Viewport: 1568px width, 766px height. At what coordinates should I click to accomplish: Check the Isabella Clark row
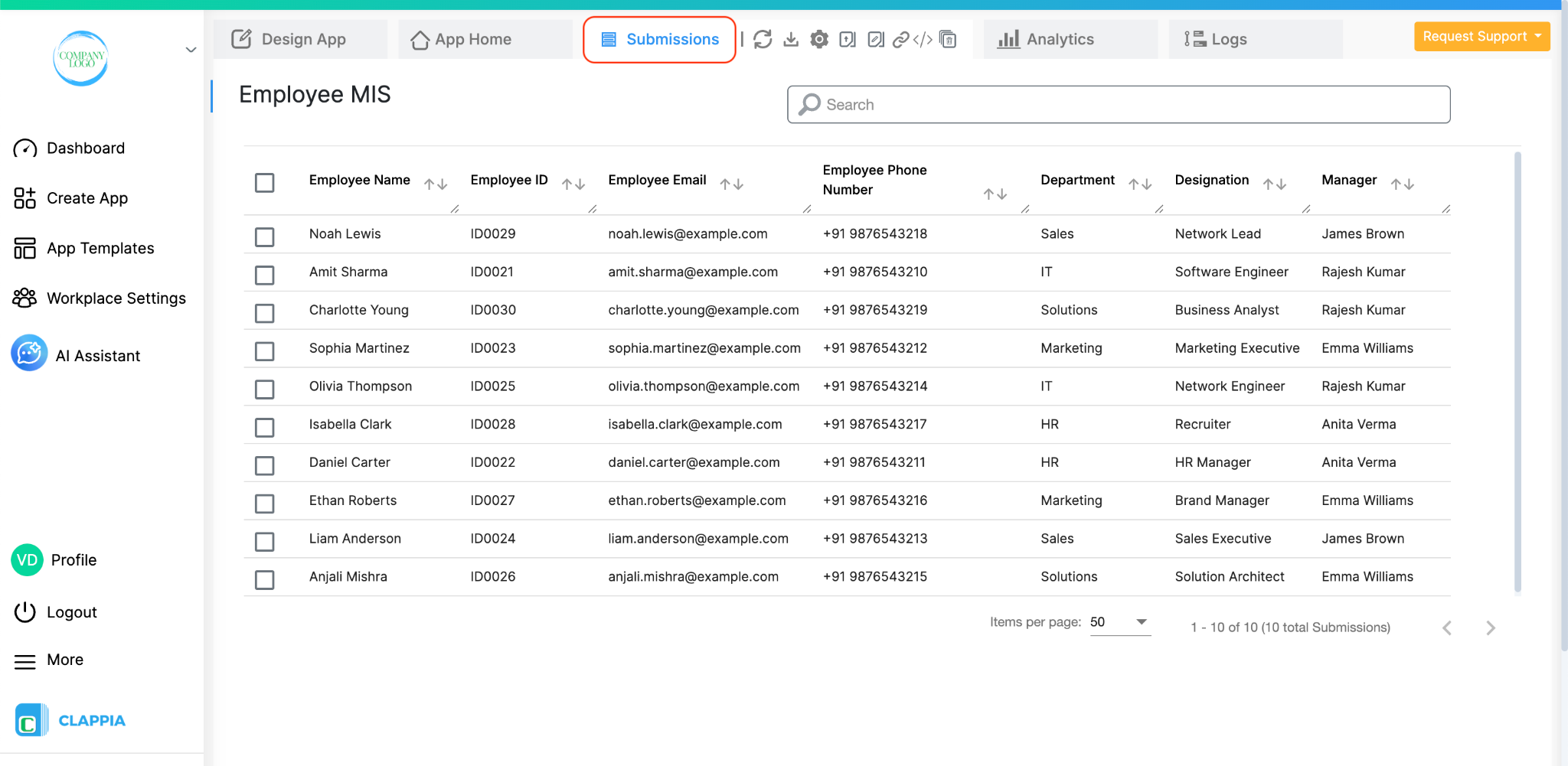[x=265, y=428]
